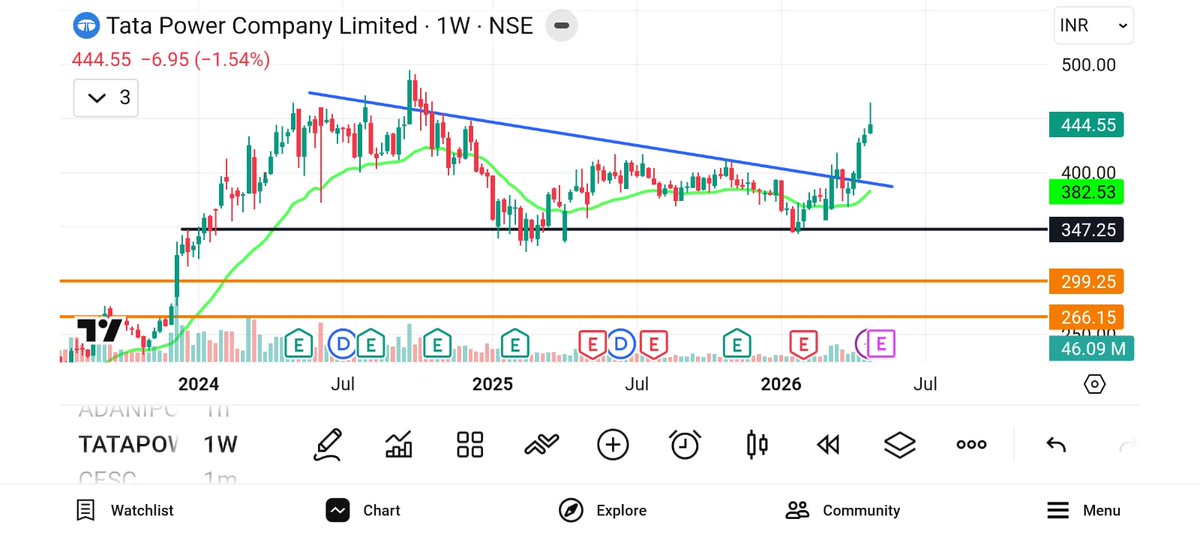Expand the collapsed 3 indicators legend
Screen dimensions: 1200x537
[106, 98]
